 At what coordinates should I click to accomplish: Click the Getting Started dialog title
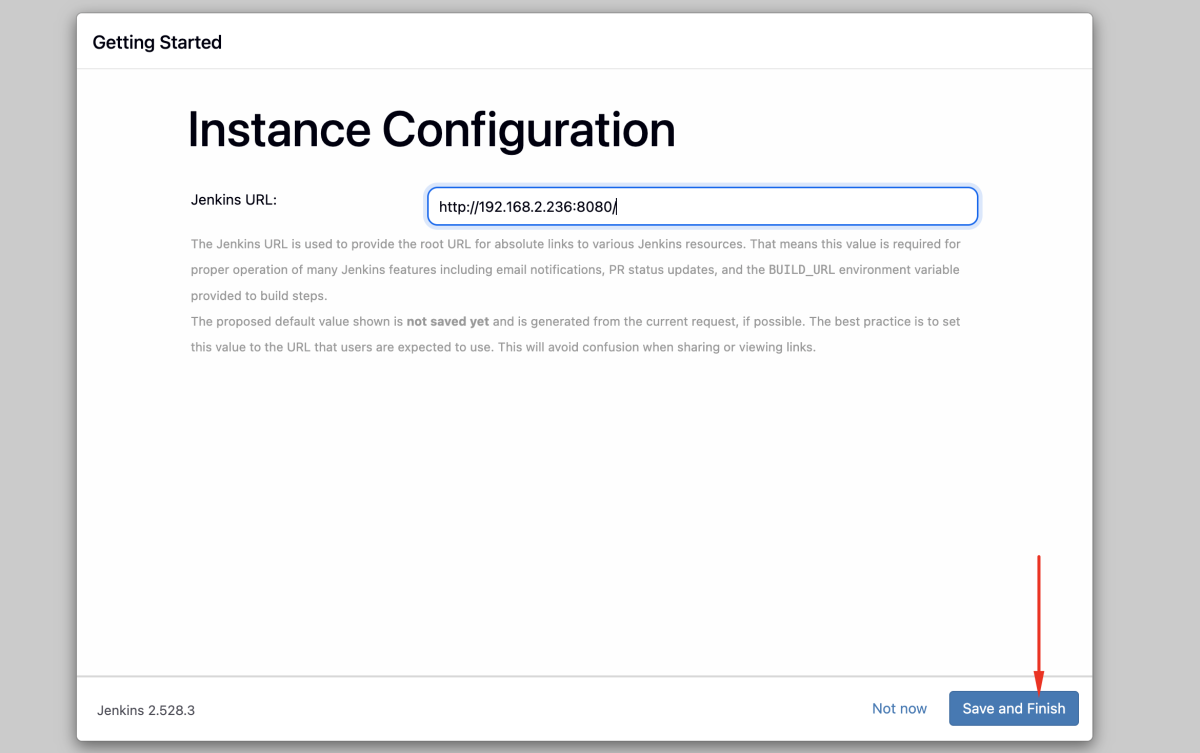157,42
